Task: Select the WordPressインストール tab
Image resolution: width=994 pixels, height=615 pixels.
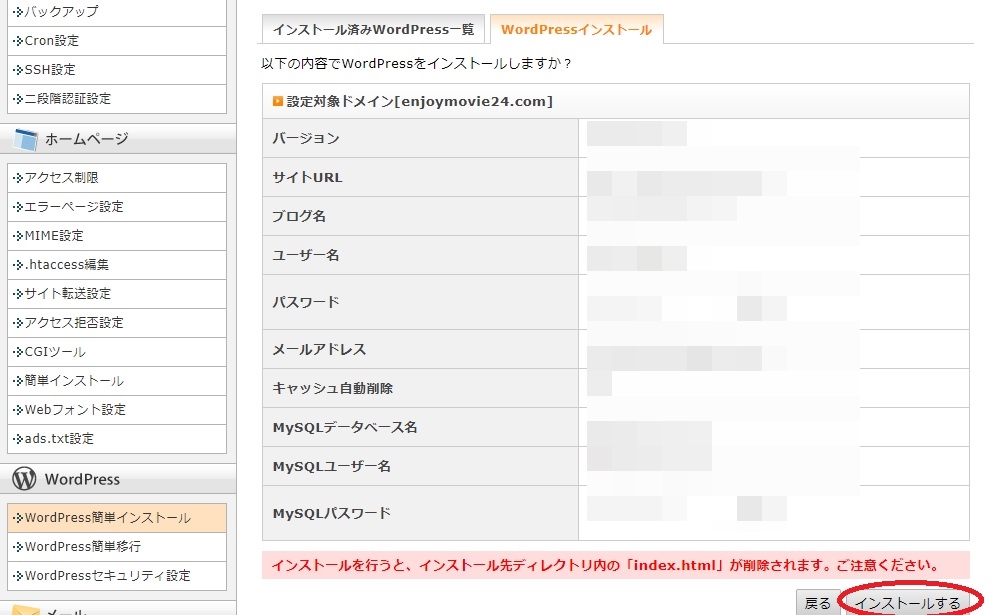Action: 576,29
